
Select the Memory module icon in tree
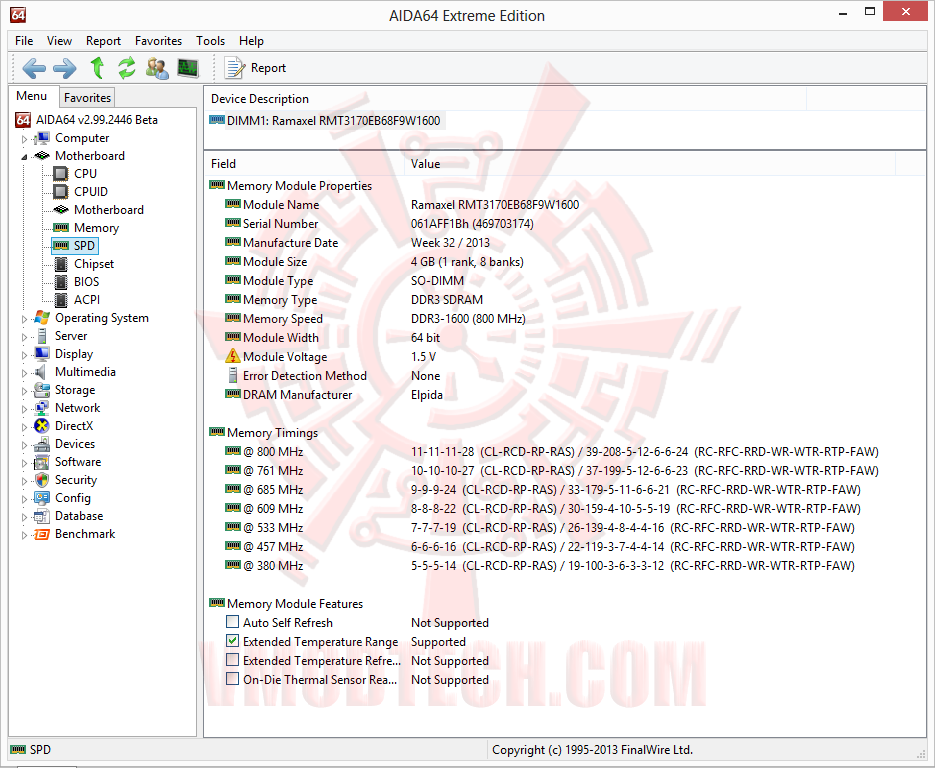tap(61, 227)
